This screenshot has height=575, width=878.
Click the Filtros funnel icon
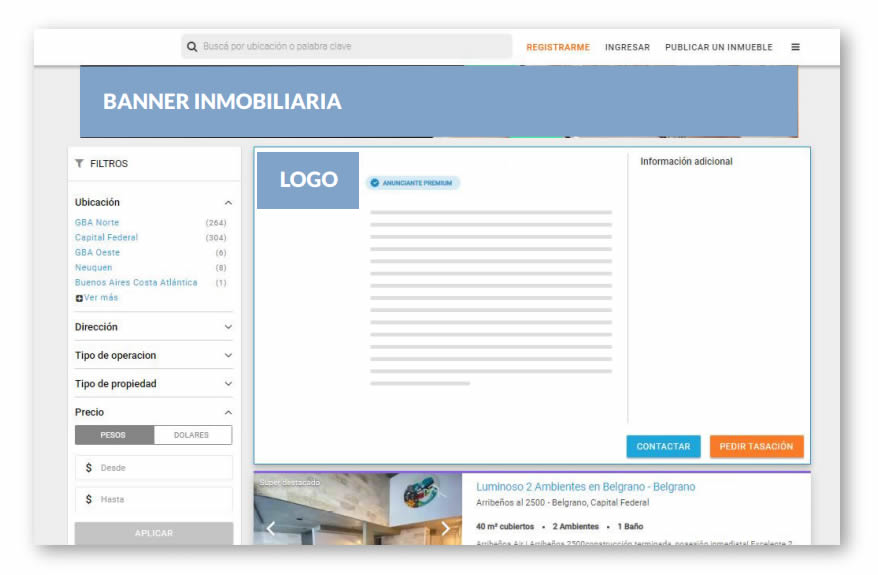click(80, 163)
